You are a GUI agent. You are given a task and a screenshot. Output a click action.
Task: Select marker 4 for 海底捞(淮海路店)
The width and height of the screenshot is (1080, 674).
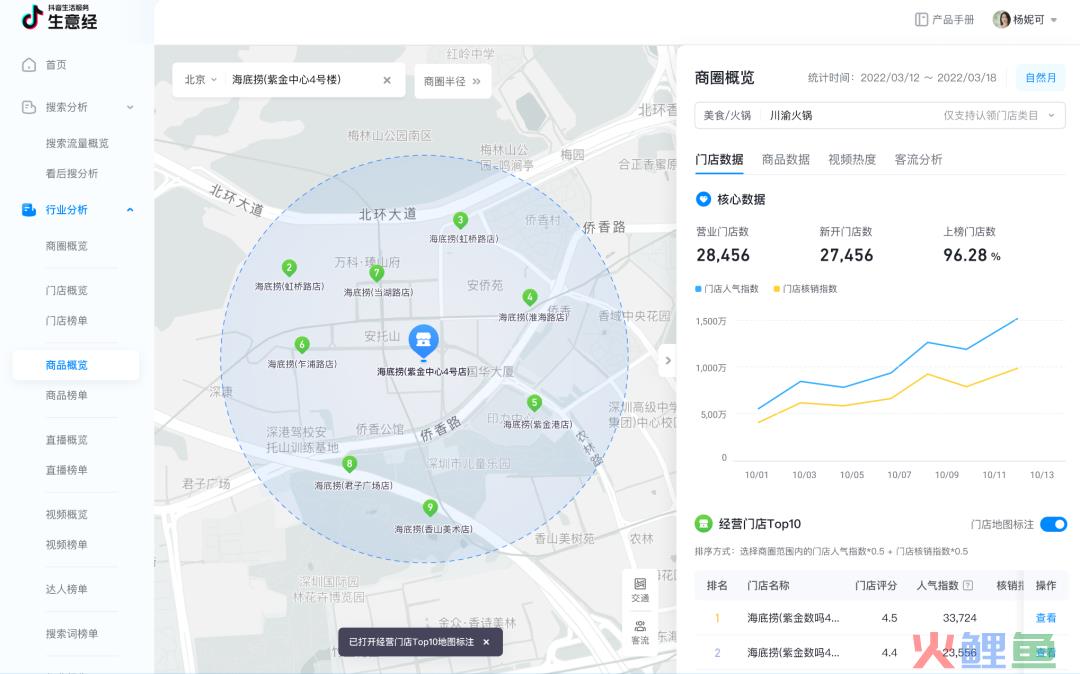(x=530, y=297)
